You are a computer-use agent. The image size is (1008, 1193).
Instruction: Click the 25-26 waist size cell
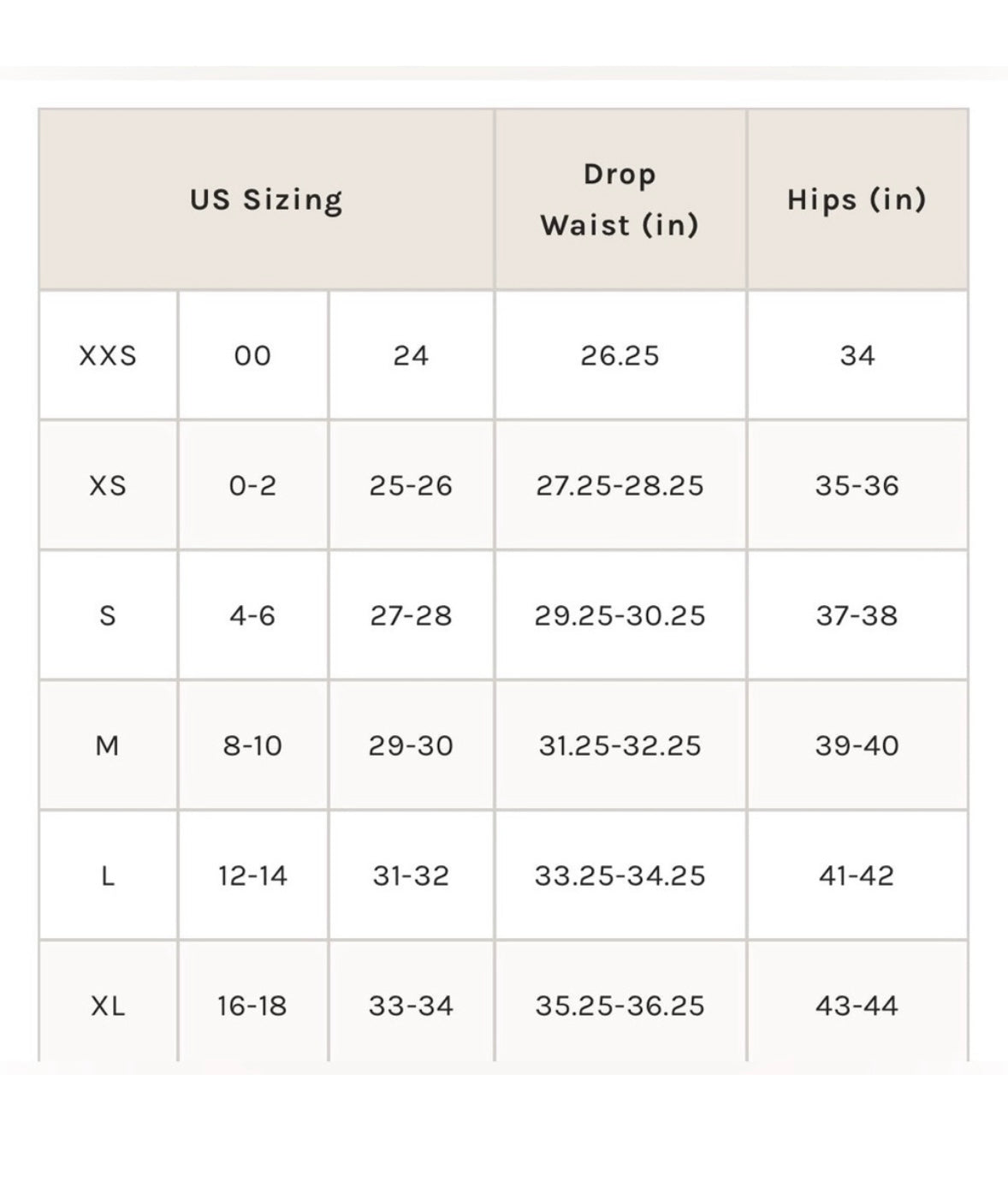click(411, 485)
